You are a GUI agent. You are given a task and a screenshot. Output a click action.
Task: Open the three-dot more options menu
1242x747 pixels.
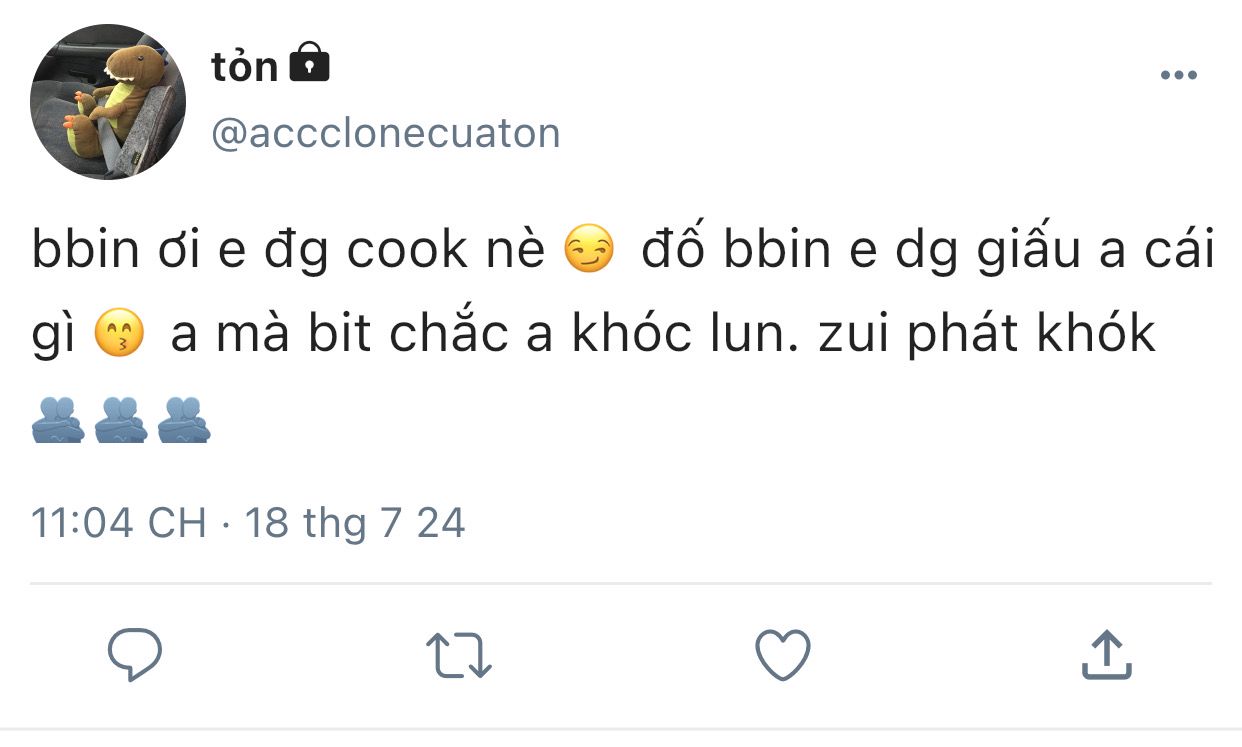point(1178,75)
